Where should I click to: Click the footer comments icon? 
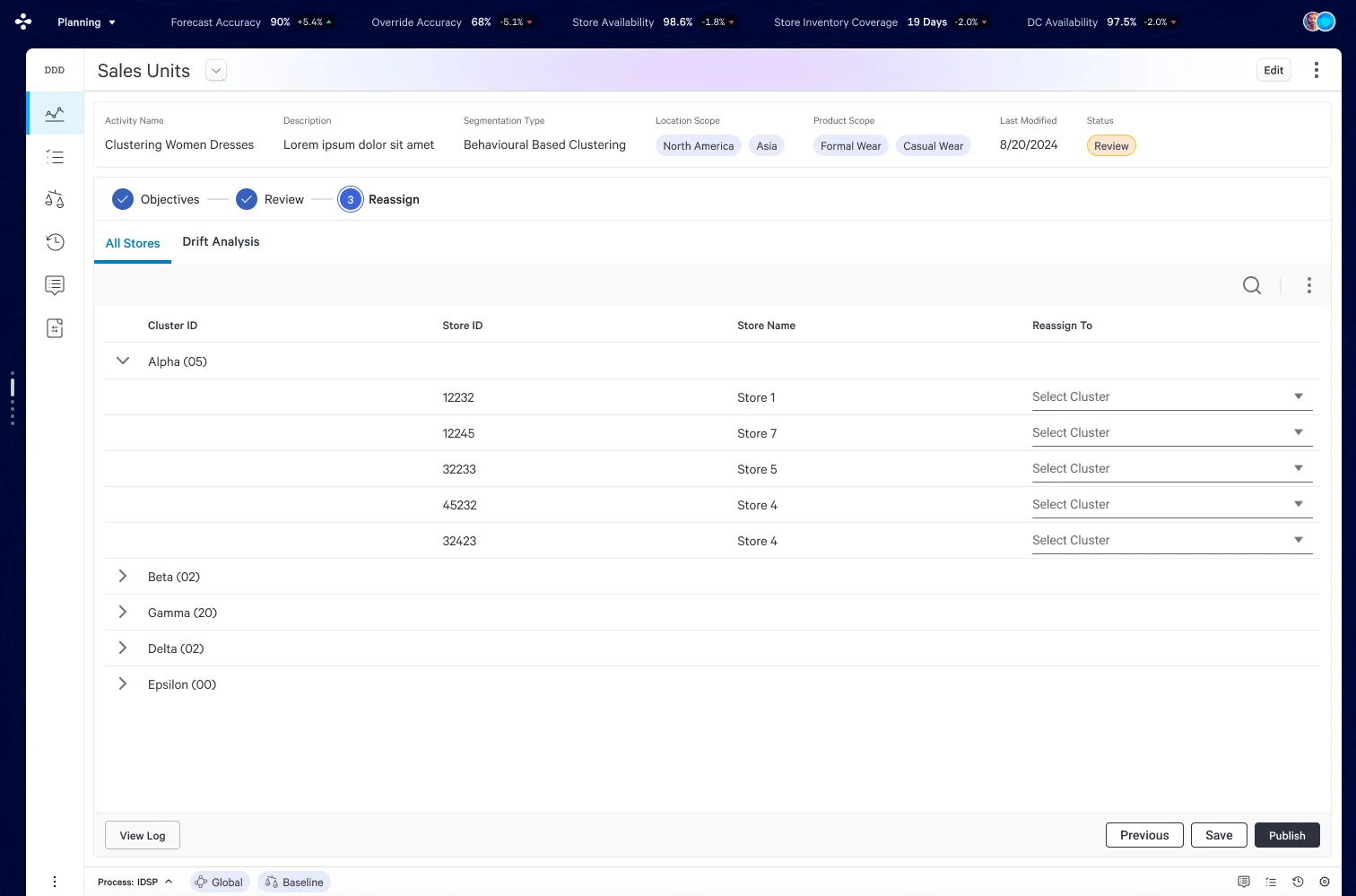click(1243, 882)
